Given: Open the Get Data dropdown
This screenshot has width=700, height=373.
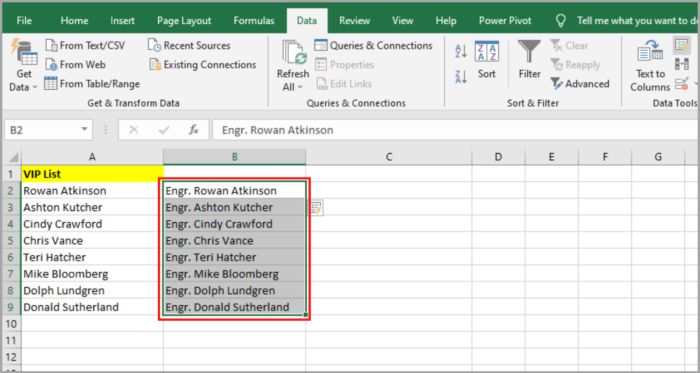Looking at the screenshot, I should 24,65.
